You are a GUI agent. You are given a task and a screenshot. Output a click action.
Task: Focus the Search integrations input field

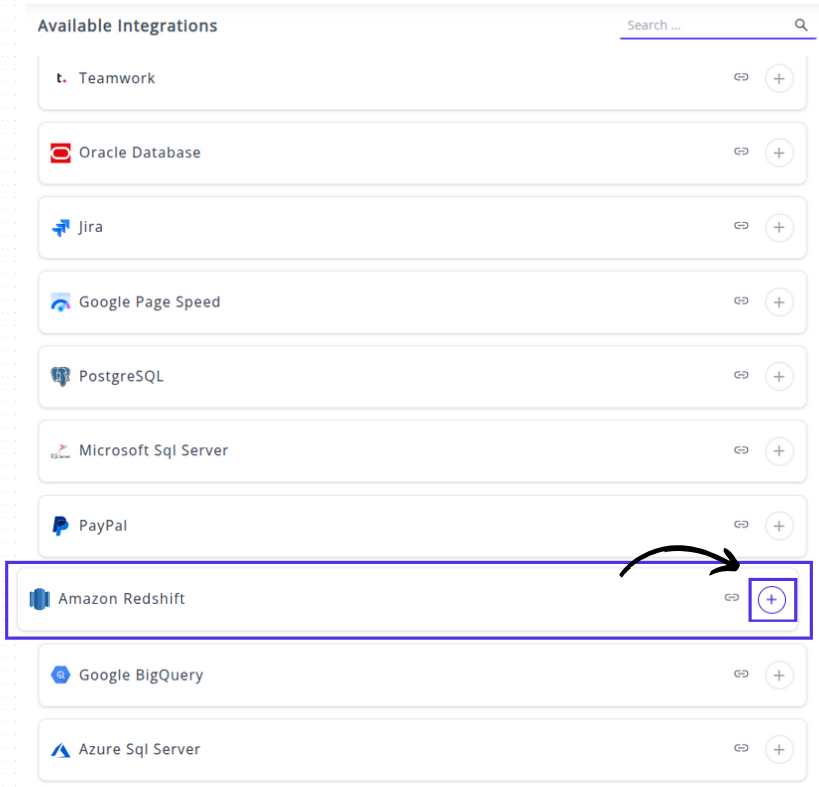pyautogui.click(x=705, y=26)
